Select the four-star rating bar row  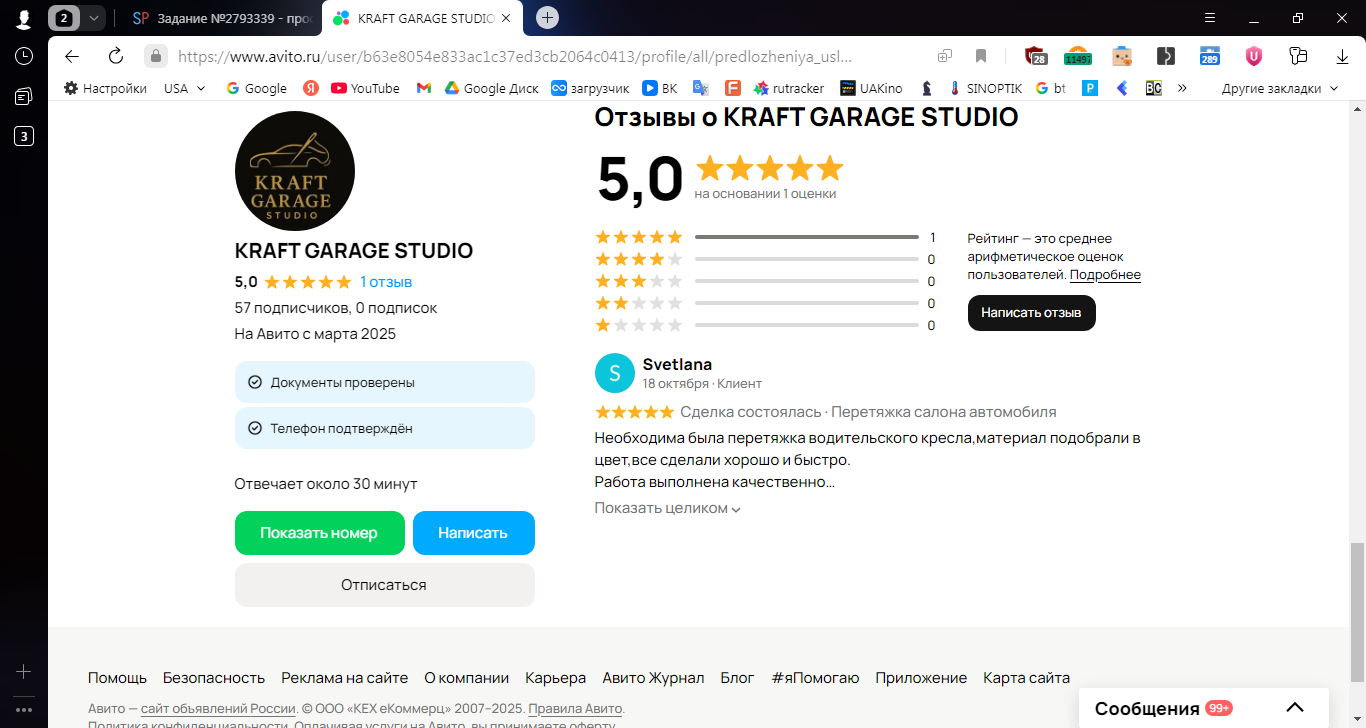765,259
